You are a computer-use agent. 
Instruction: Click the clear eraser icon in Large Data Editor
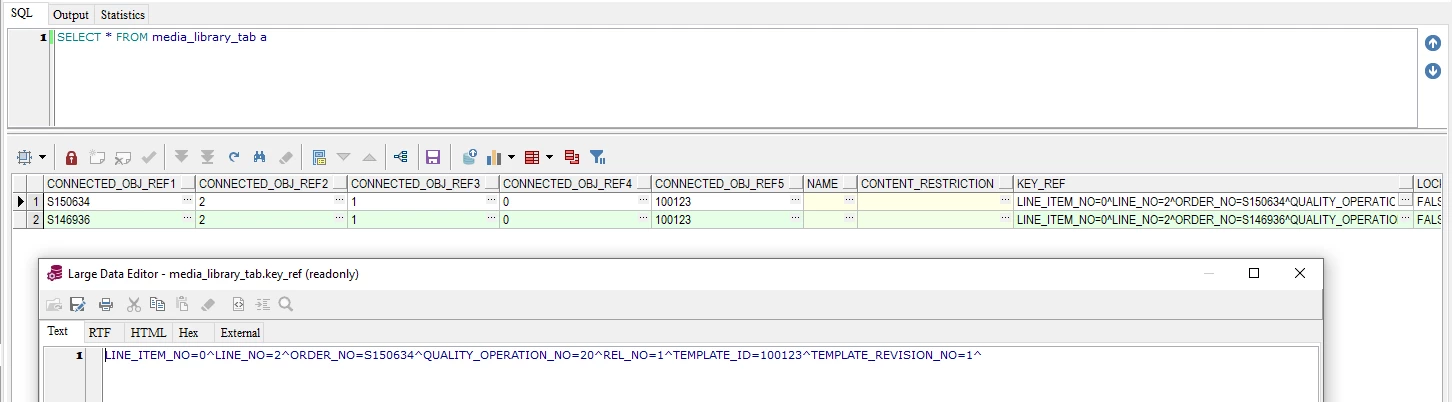click(x=207, y=304)
